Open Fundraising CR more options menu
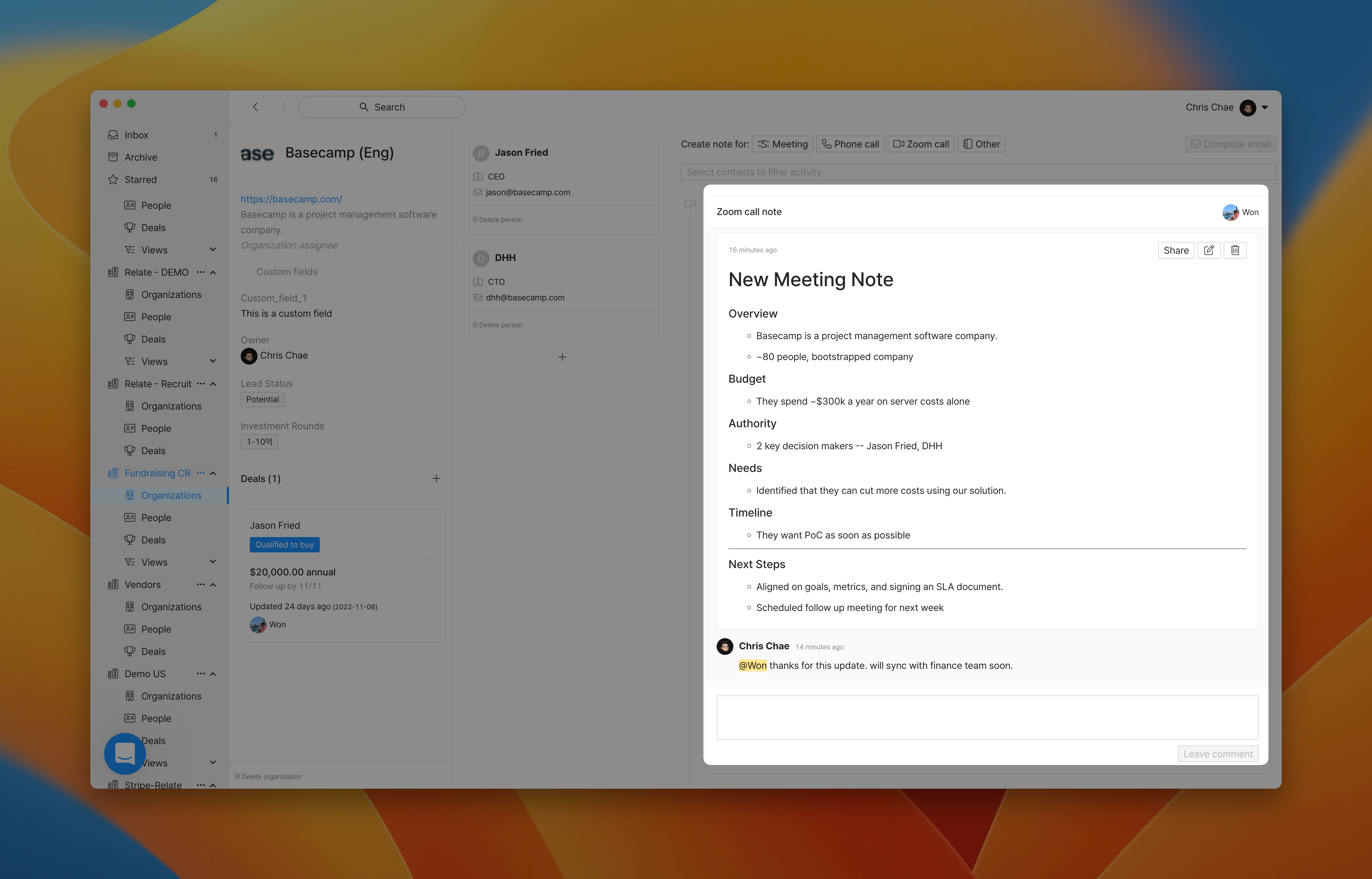The image size is (1372, 879). [201, 473]
